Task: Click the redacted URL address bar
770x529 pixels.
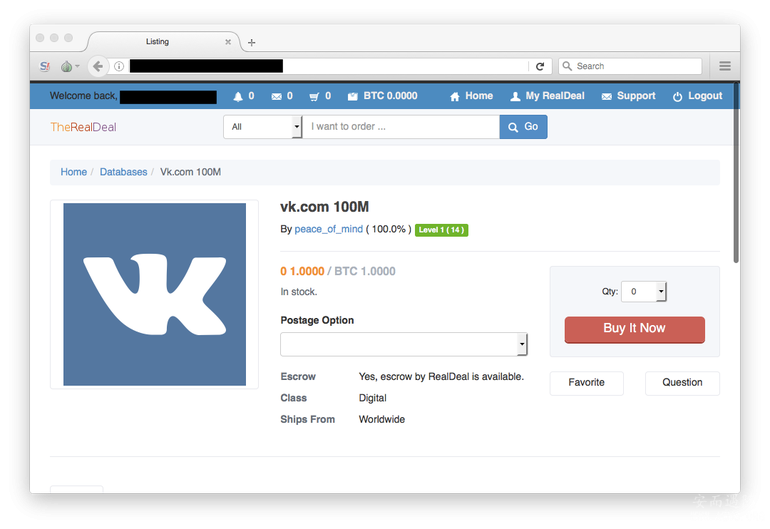Action: click(x=206, y=66)
